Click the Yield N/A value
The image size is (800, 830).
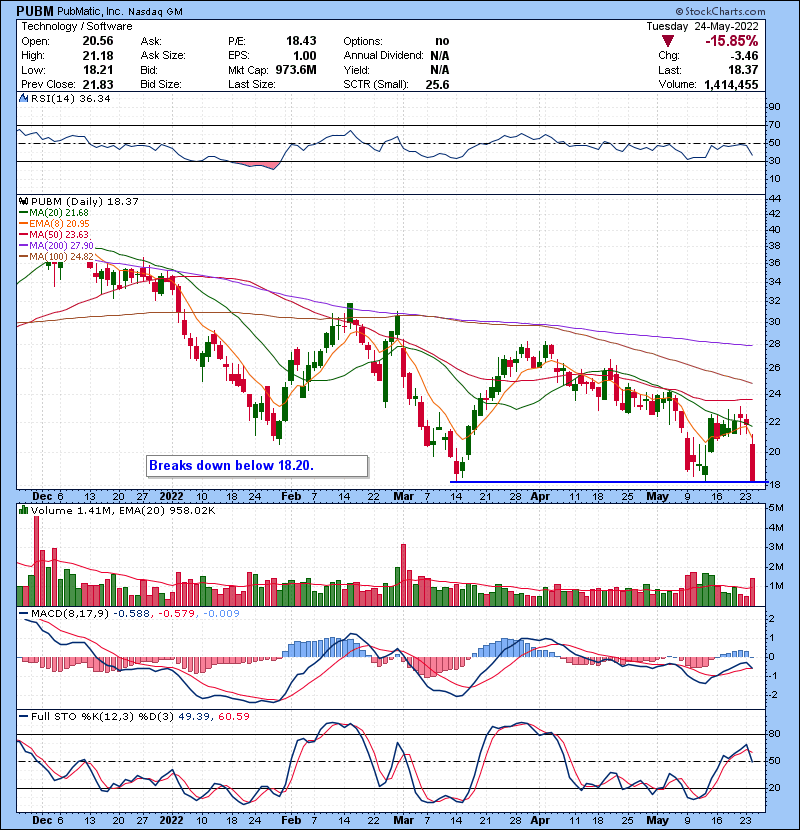[439, 70]
